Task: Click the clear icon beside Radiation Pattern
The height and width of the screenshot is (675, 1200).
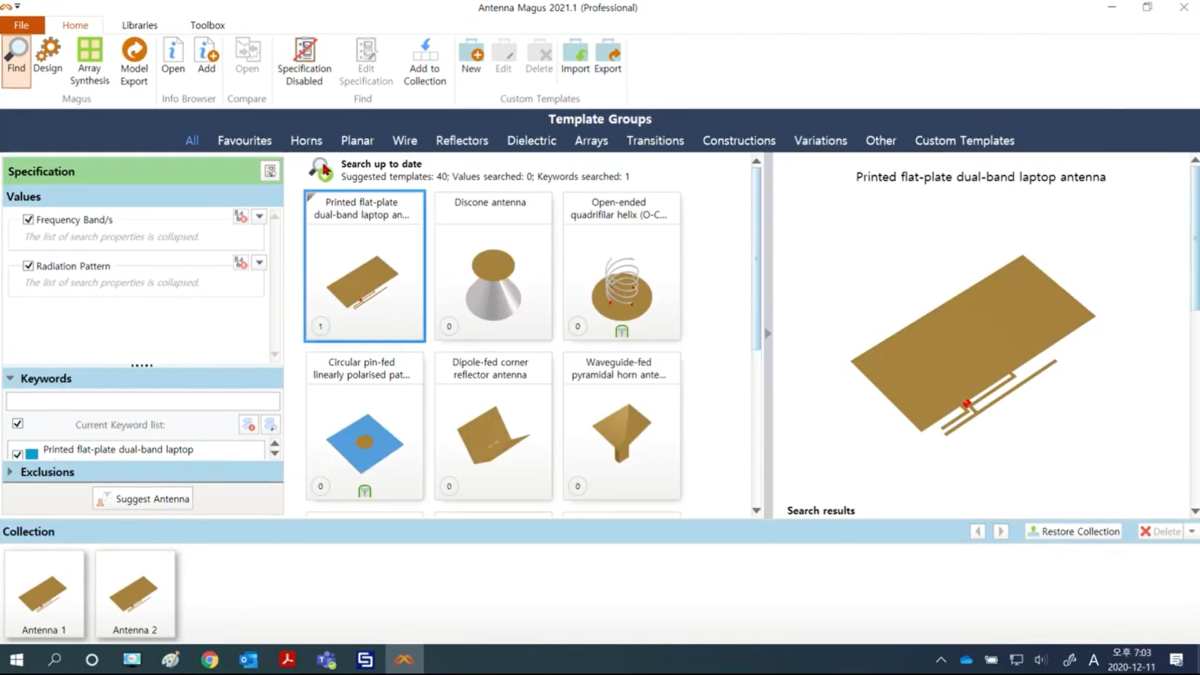Action: click(x=241, y=263)
